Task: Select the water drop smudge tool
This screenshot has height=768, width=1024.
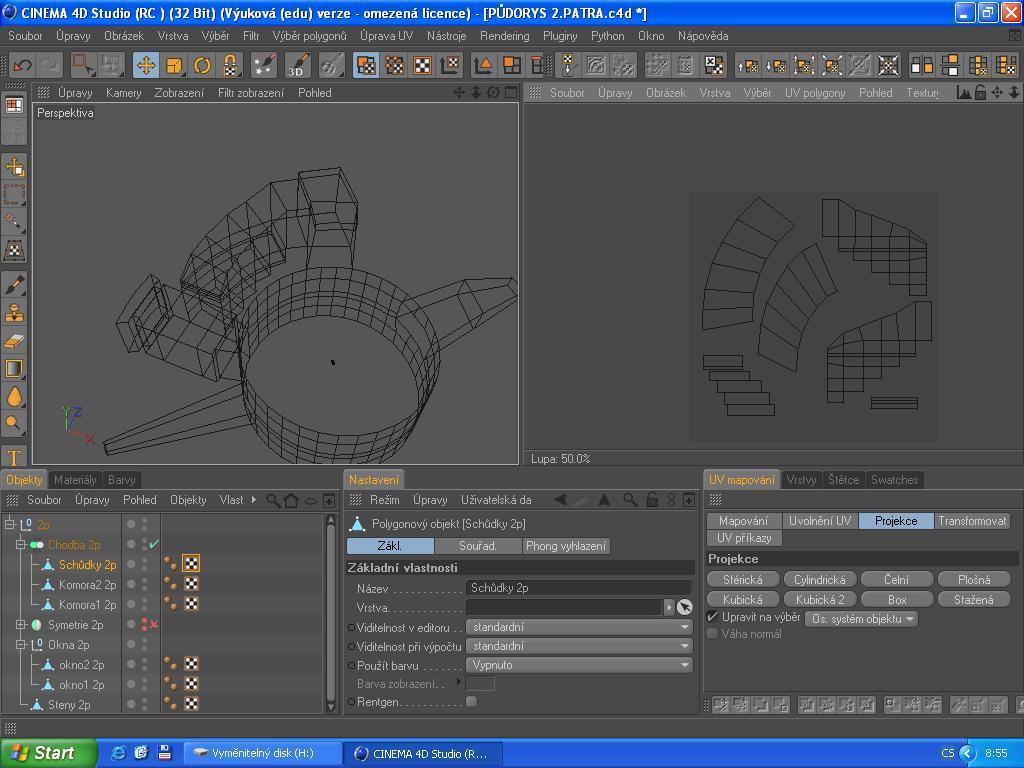Action: tap(14, 396)
